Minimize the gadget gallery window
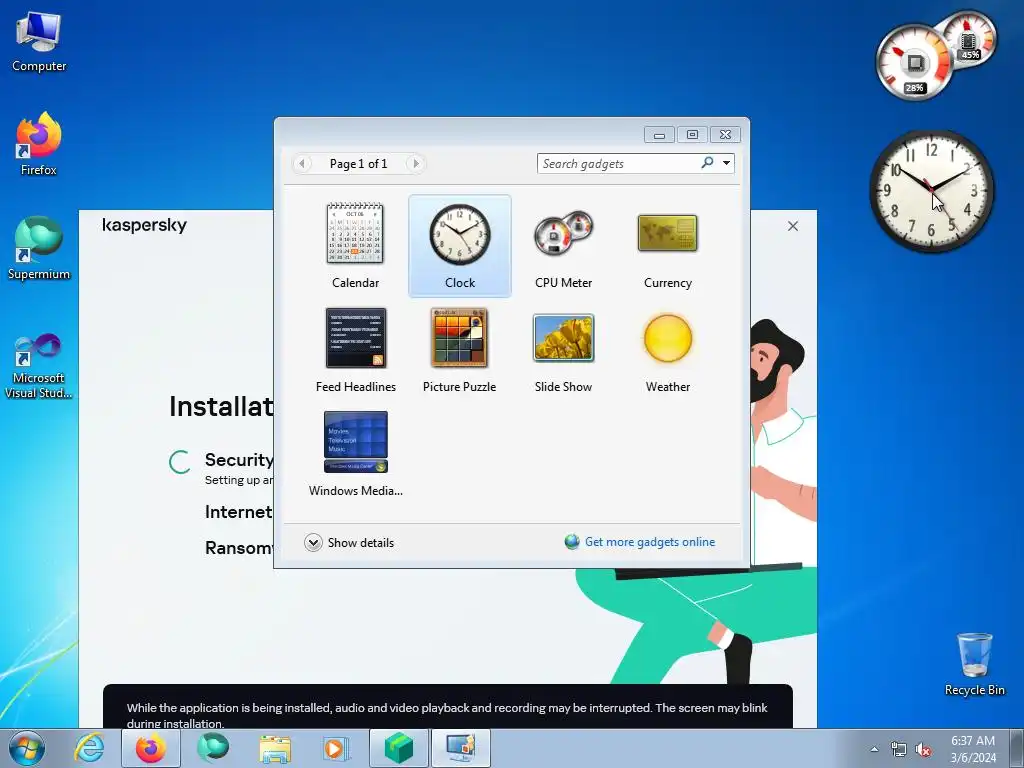 pyautogui.click(x=659, y=135)
